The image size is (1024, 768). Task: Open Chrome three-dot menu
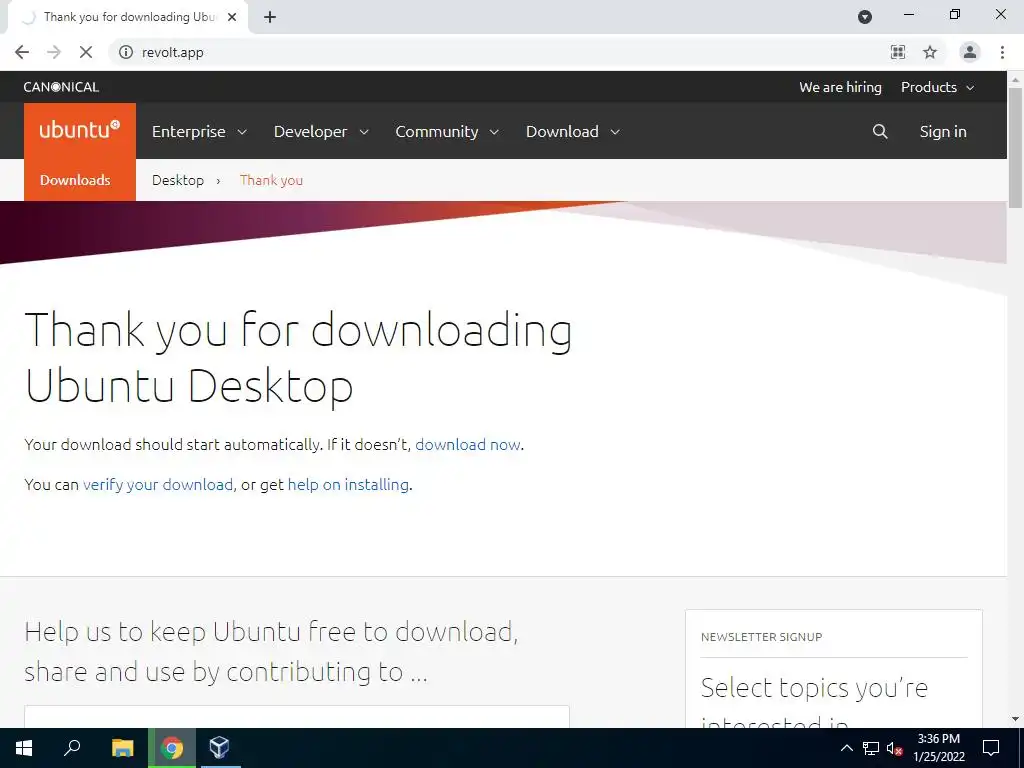[1002, 52]
